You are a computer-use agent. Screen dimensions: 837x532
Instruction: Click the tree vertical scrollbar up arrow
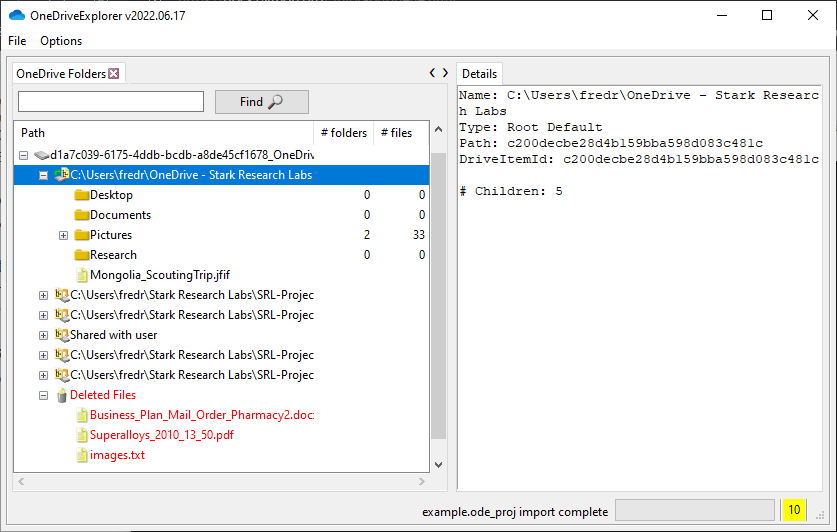click(x=438, y=129)
